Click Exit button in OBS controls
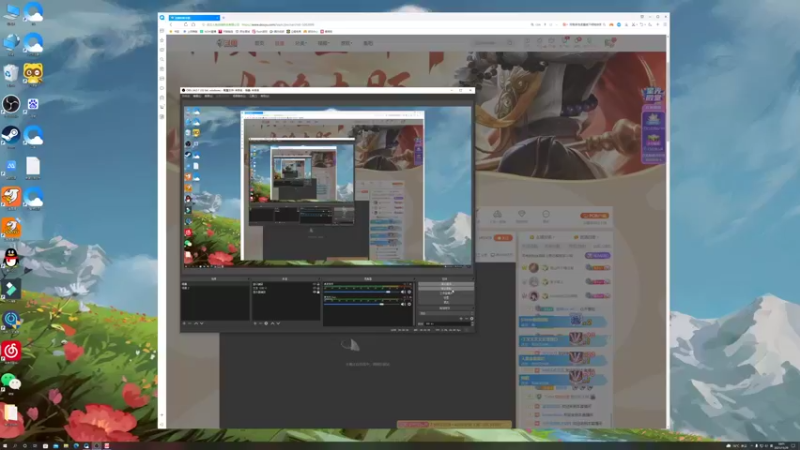Screen dimensions: 800x450 pyautogui.click(x=445, y=303)
